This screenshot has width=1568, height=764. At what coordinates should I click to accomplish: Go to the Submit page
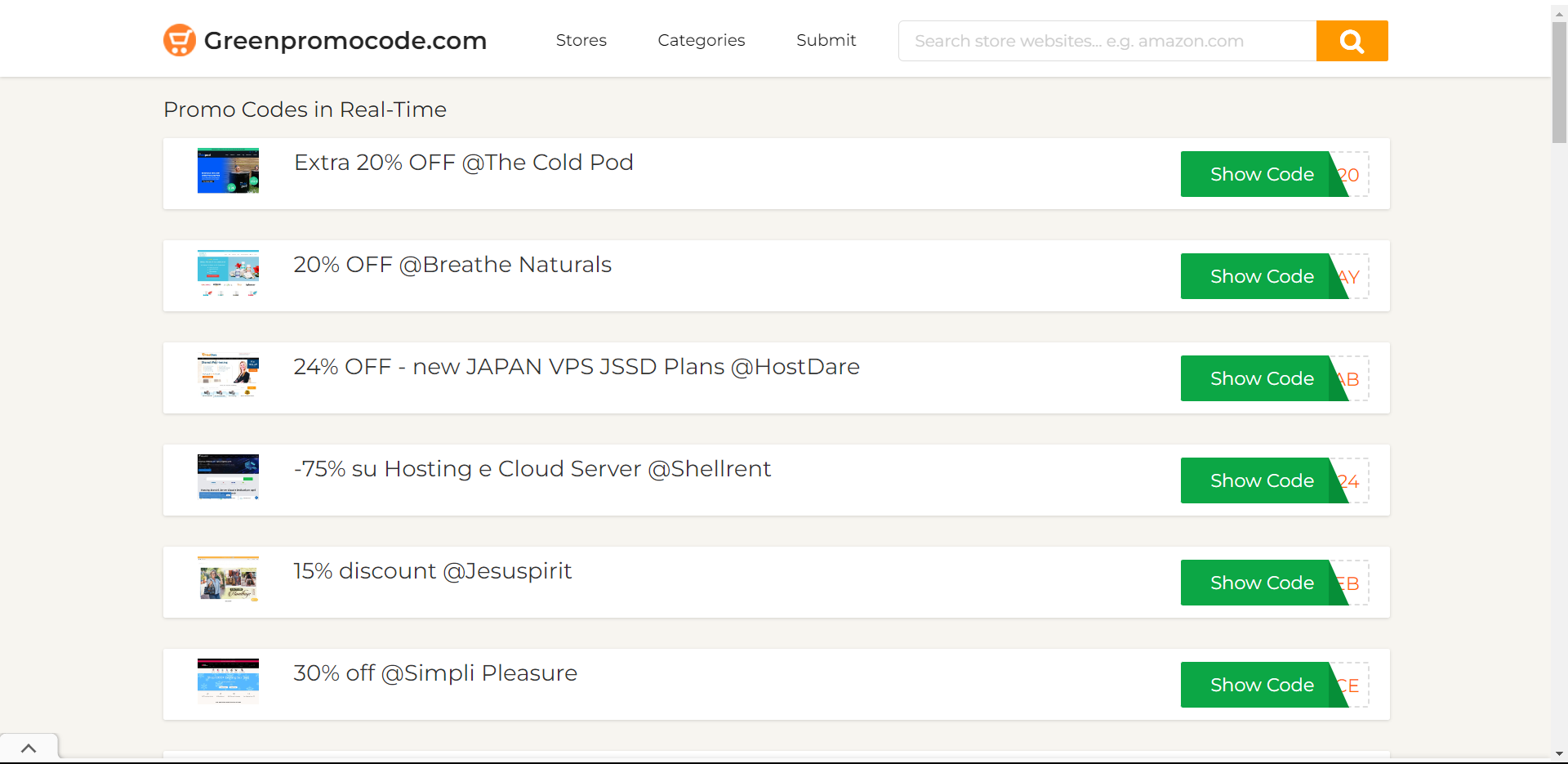(826, 40)
